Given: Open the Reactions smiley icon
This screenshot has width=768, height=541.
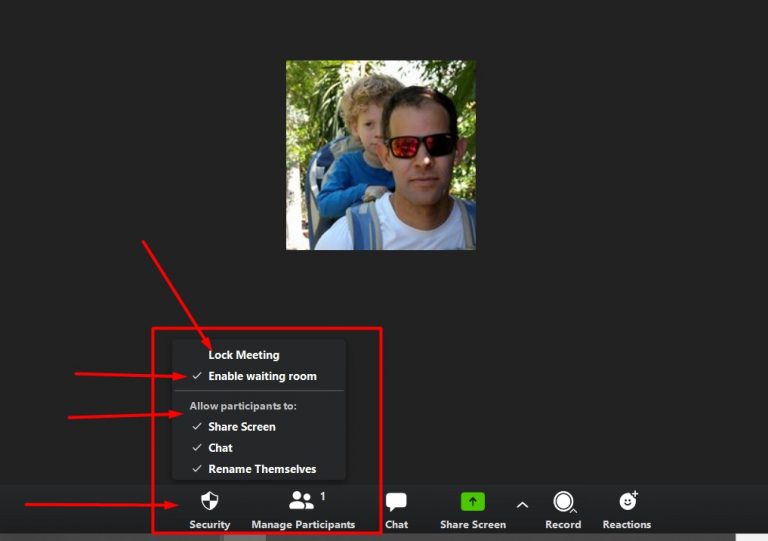Looking at the screenshot, I should 627,501.
